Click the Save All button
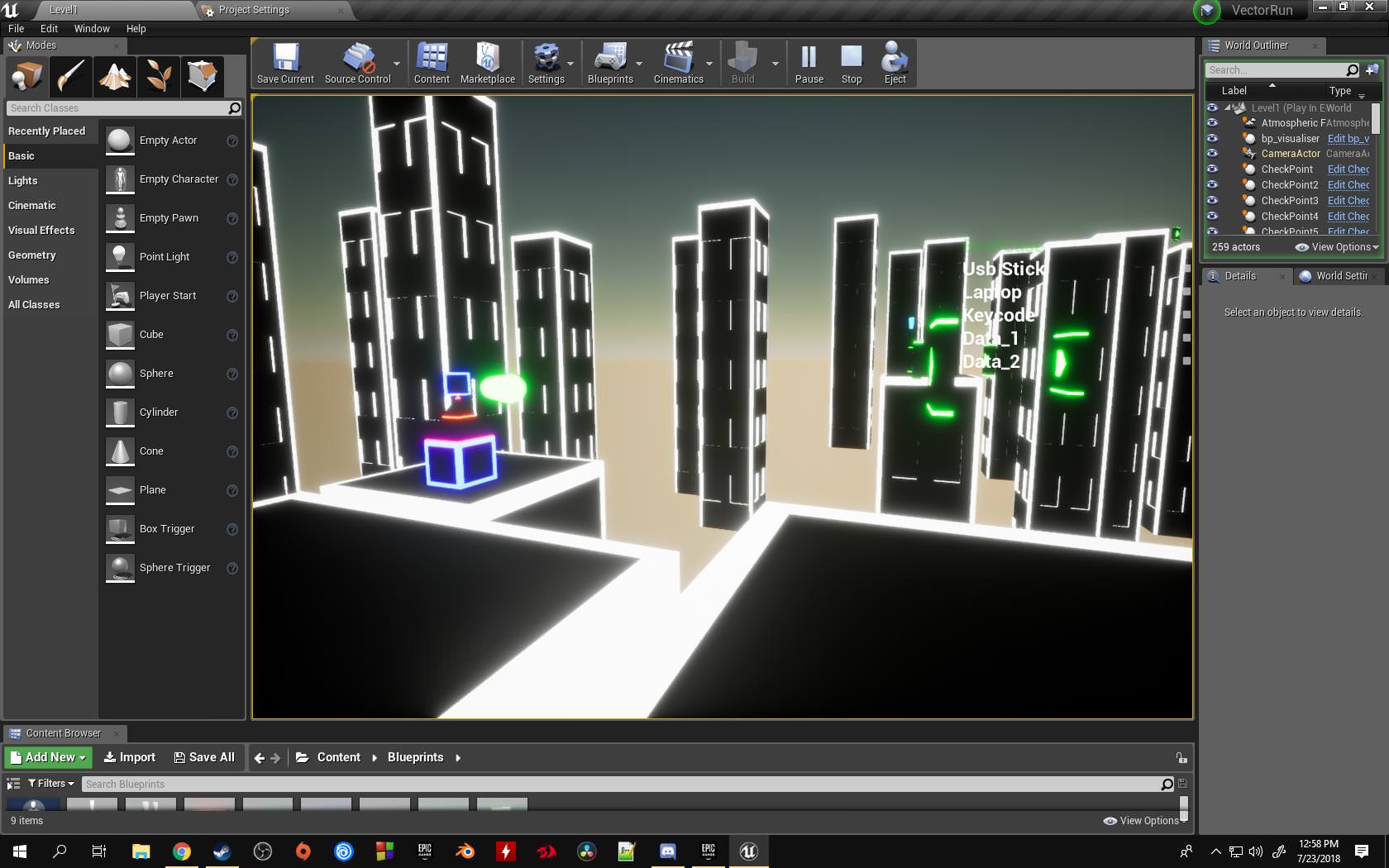 click(x=204, y=757)
